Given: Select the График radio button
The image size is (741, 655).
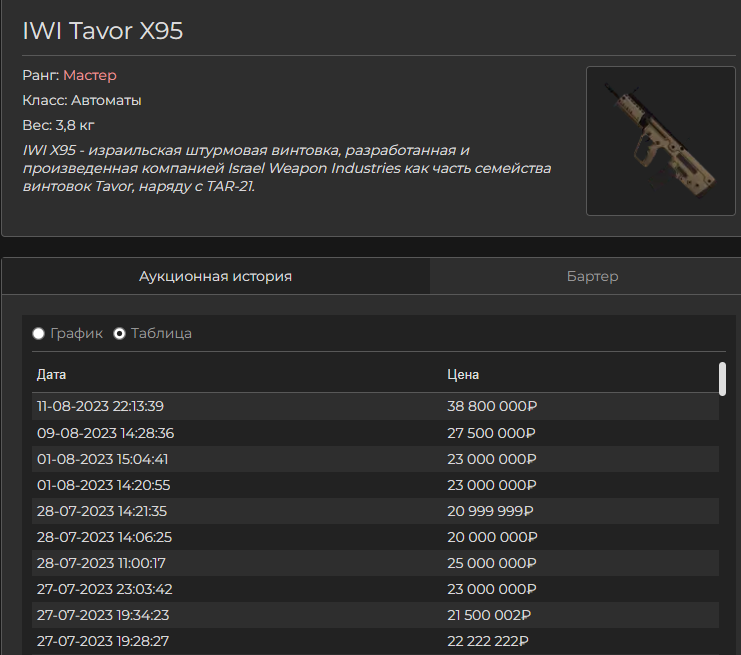Looking at the screenshot, I should pyautogui.click(x=38, y=334).
